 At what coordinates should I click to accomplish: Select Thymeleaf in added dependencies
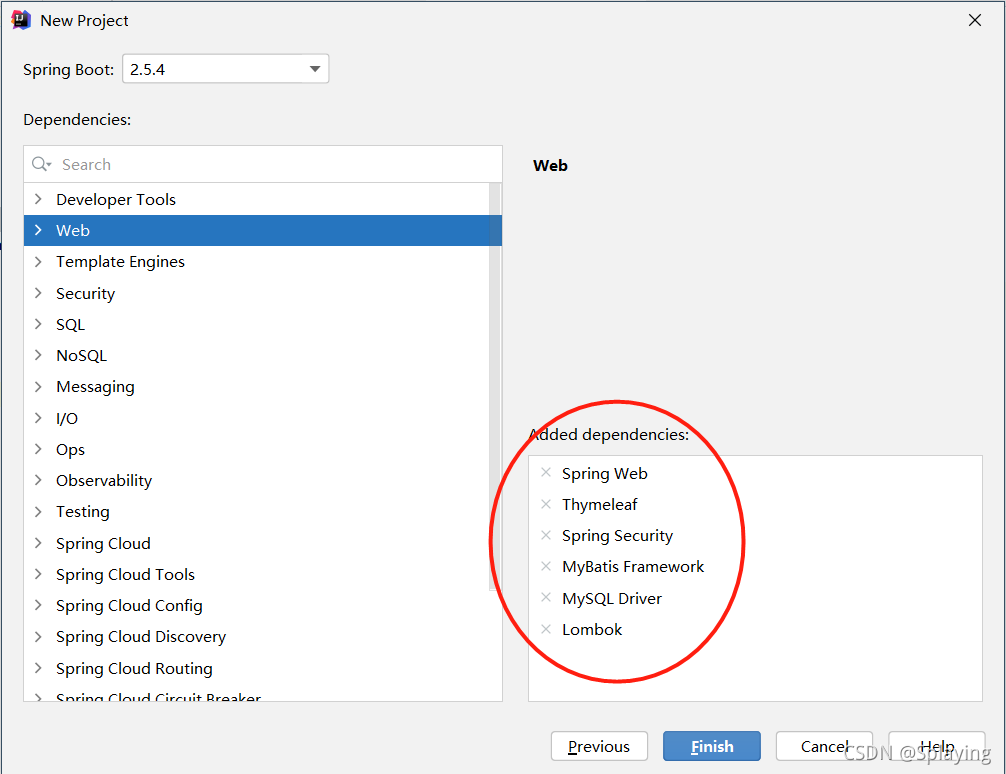(x=600, y=504)
